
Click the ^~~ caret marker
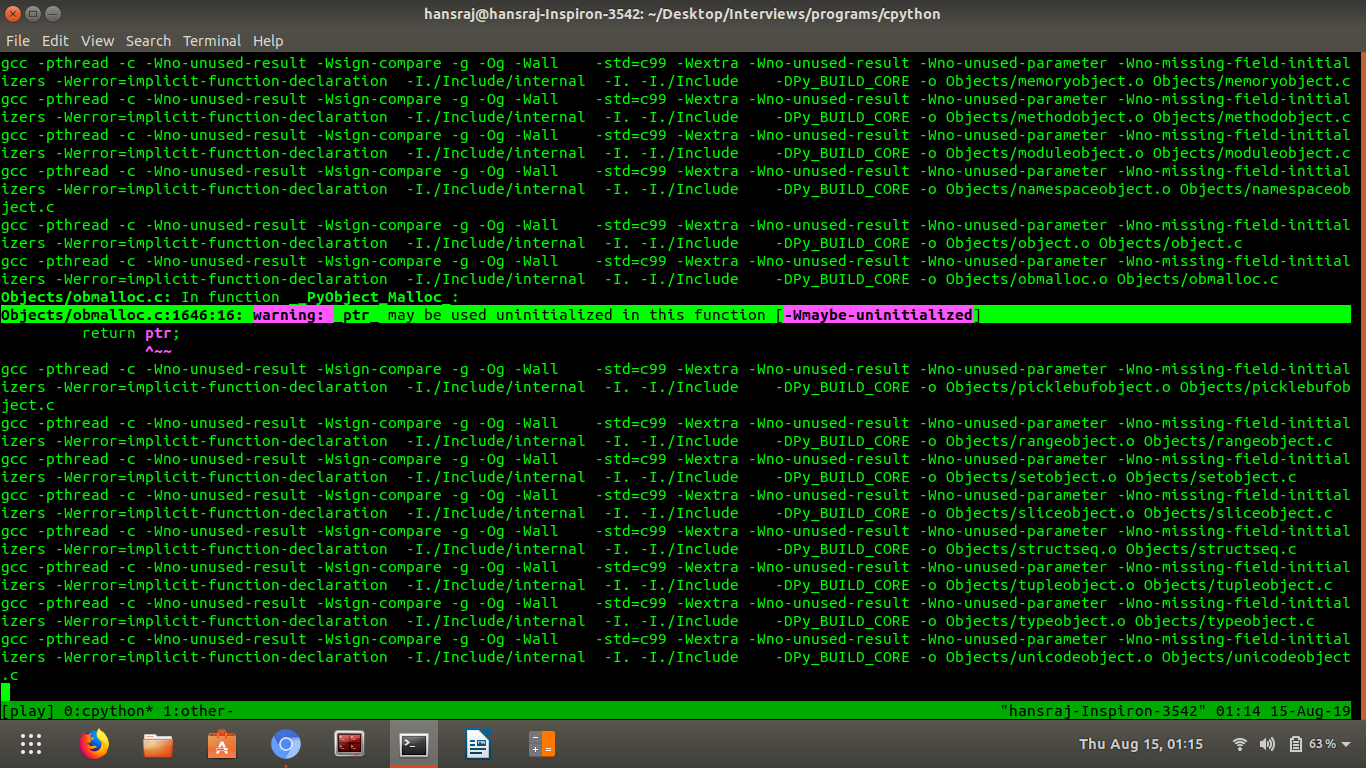click(158, 351)
